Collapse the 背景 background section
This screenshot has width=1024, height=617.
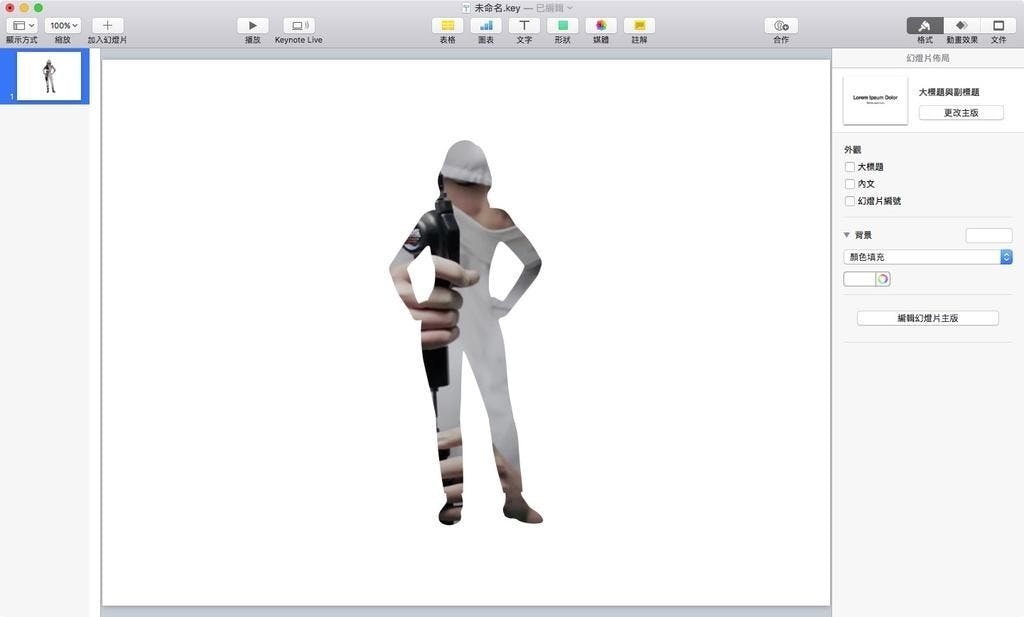click(x=847, y=235)
